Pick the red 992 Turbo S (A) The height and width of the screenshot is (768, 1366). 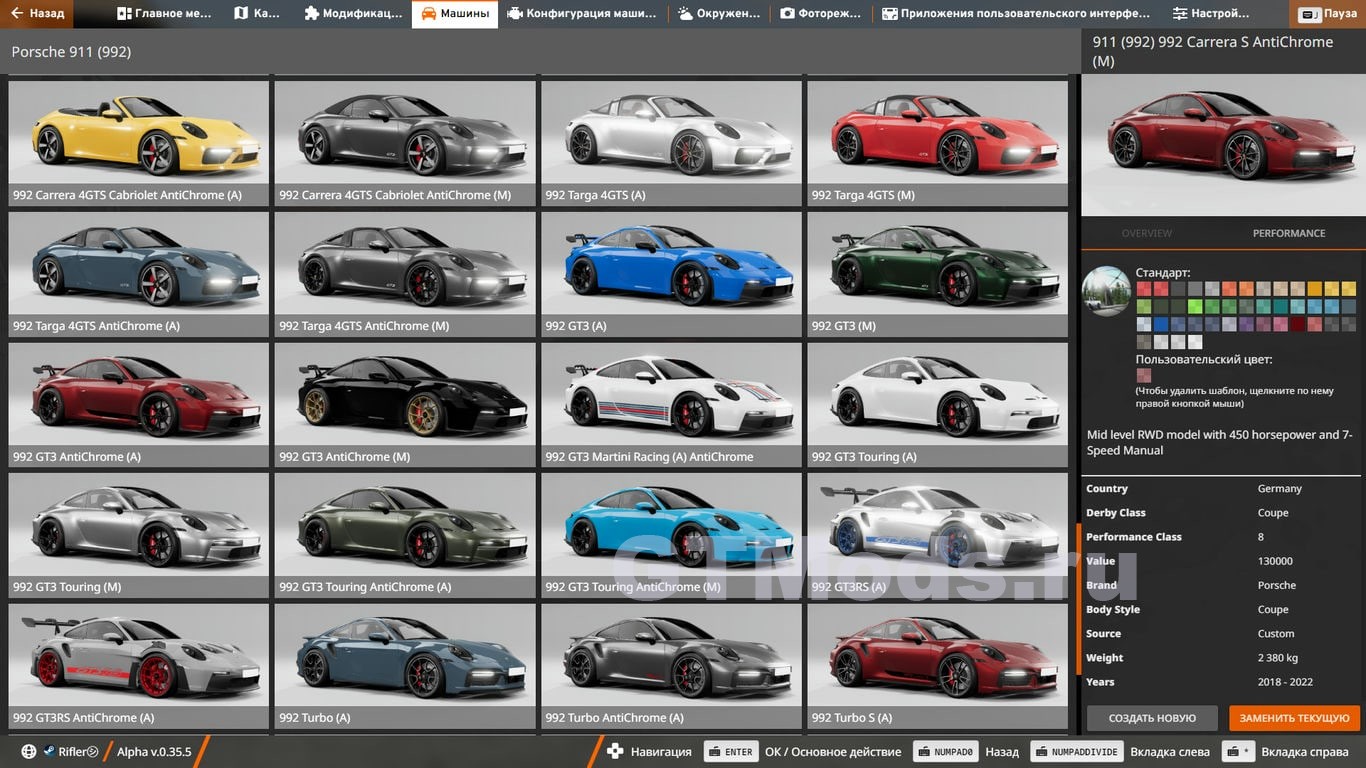(x=938, y=666)
